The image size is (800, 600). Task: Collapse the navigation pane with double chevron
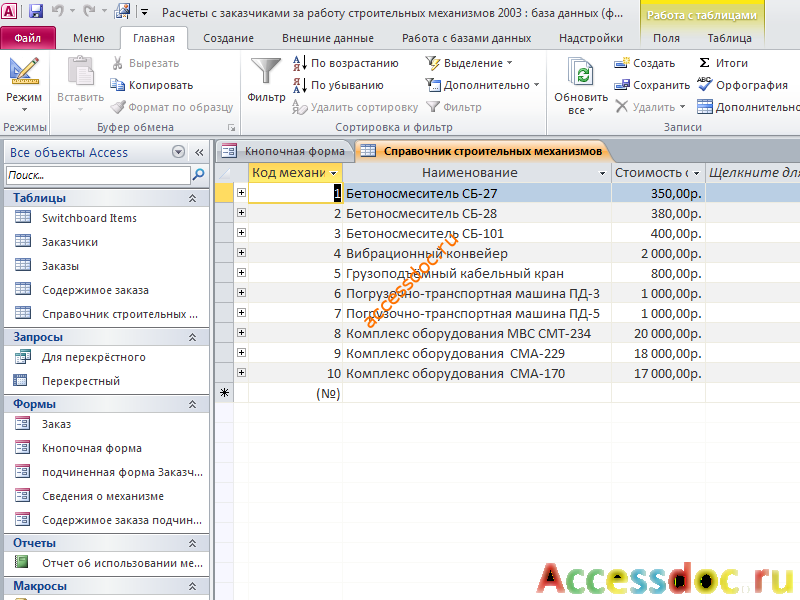point(199,152)
